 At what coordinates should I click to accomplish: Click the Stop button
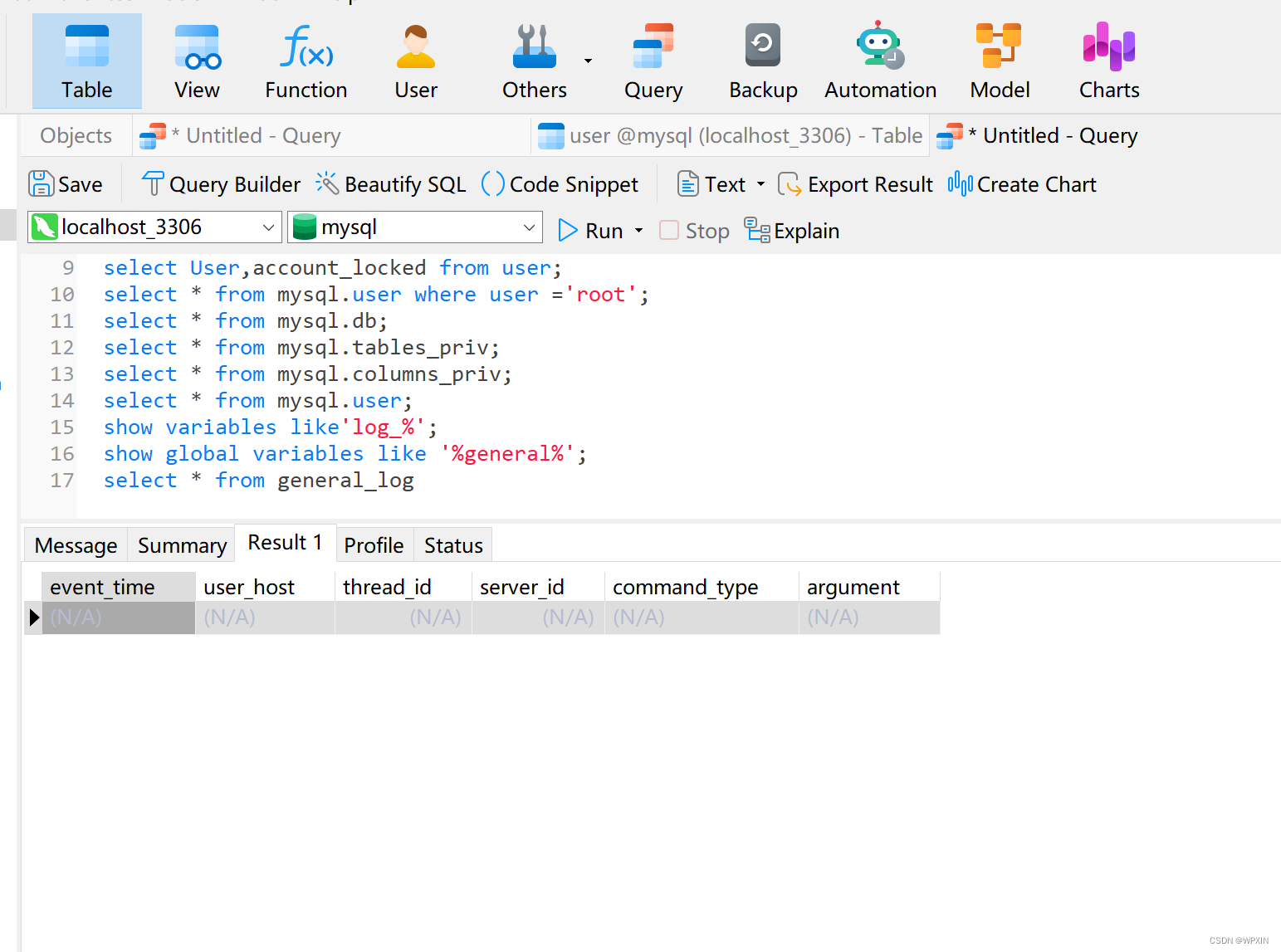(695, 231)
